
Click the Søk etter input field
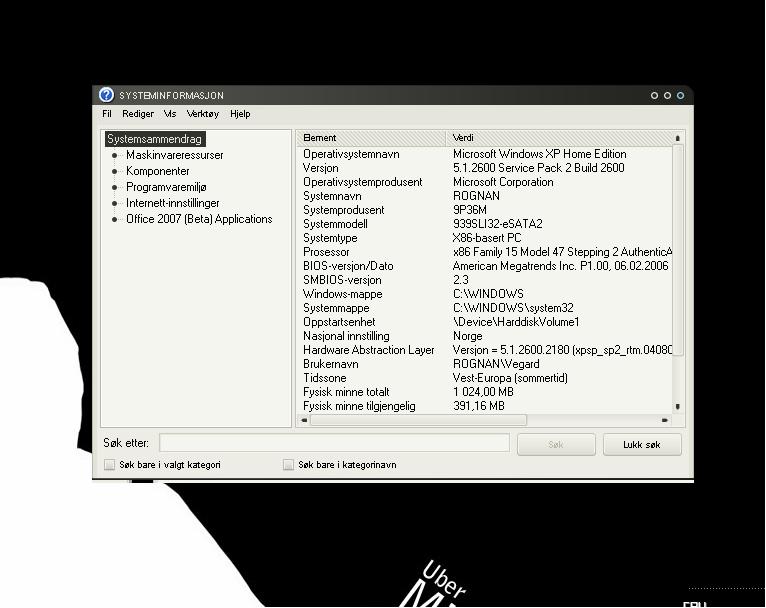[334, 443]
